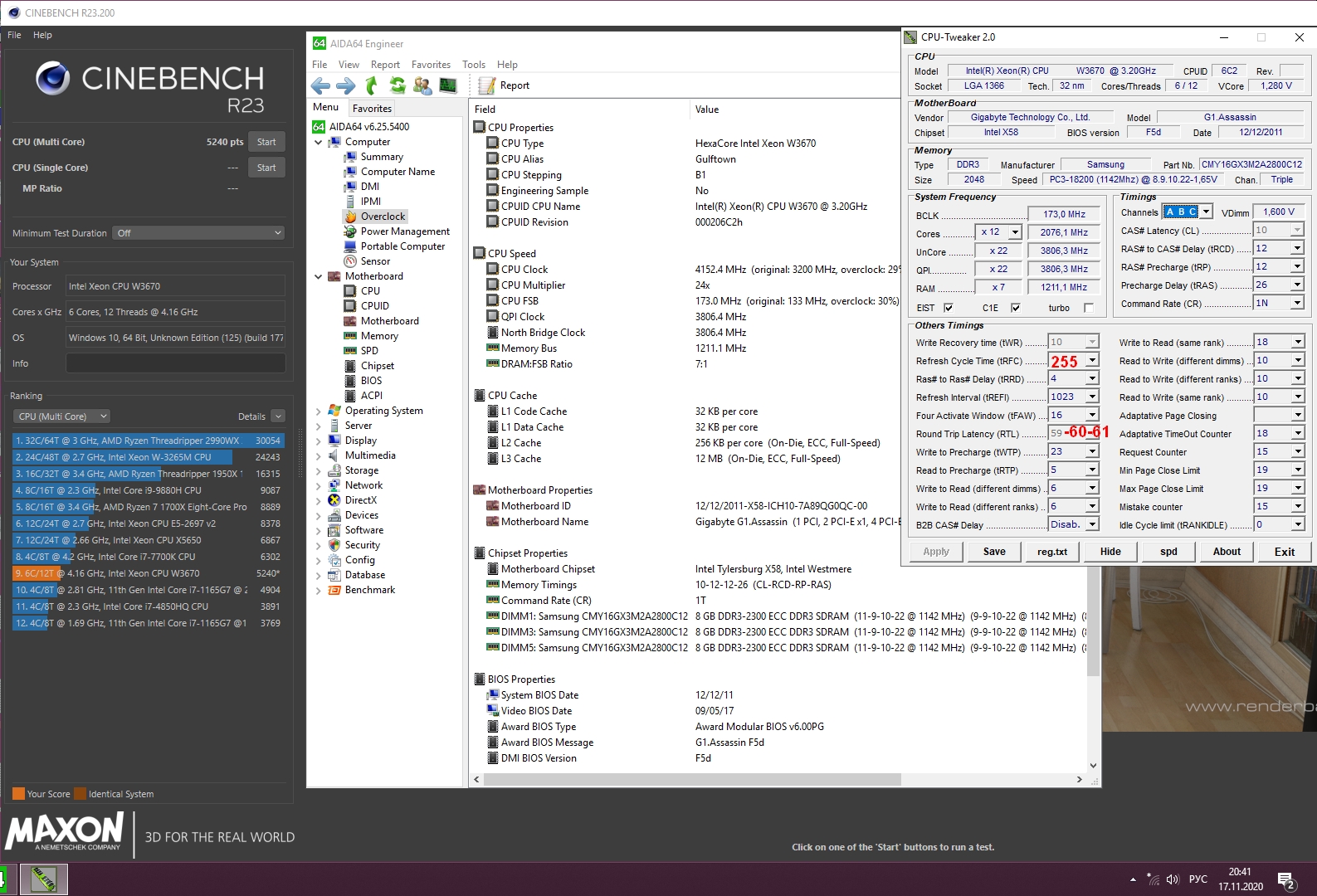Click the Wi-Fi network tray icon
Viewport: 1317px width, 896px height.
[x=1153, y=879]
